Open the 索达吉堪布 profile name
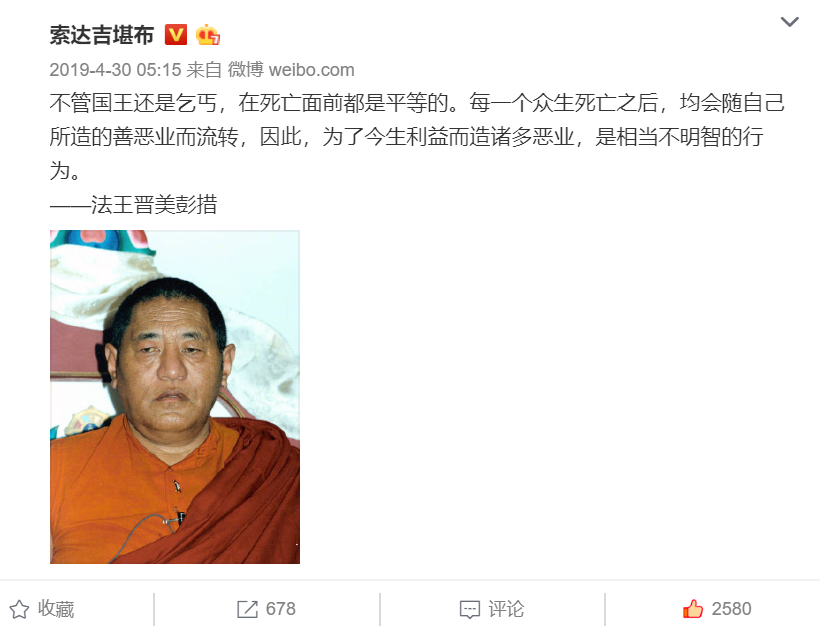The image size is (820, 627). 101,35
